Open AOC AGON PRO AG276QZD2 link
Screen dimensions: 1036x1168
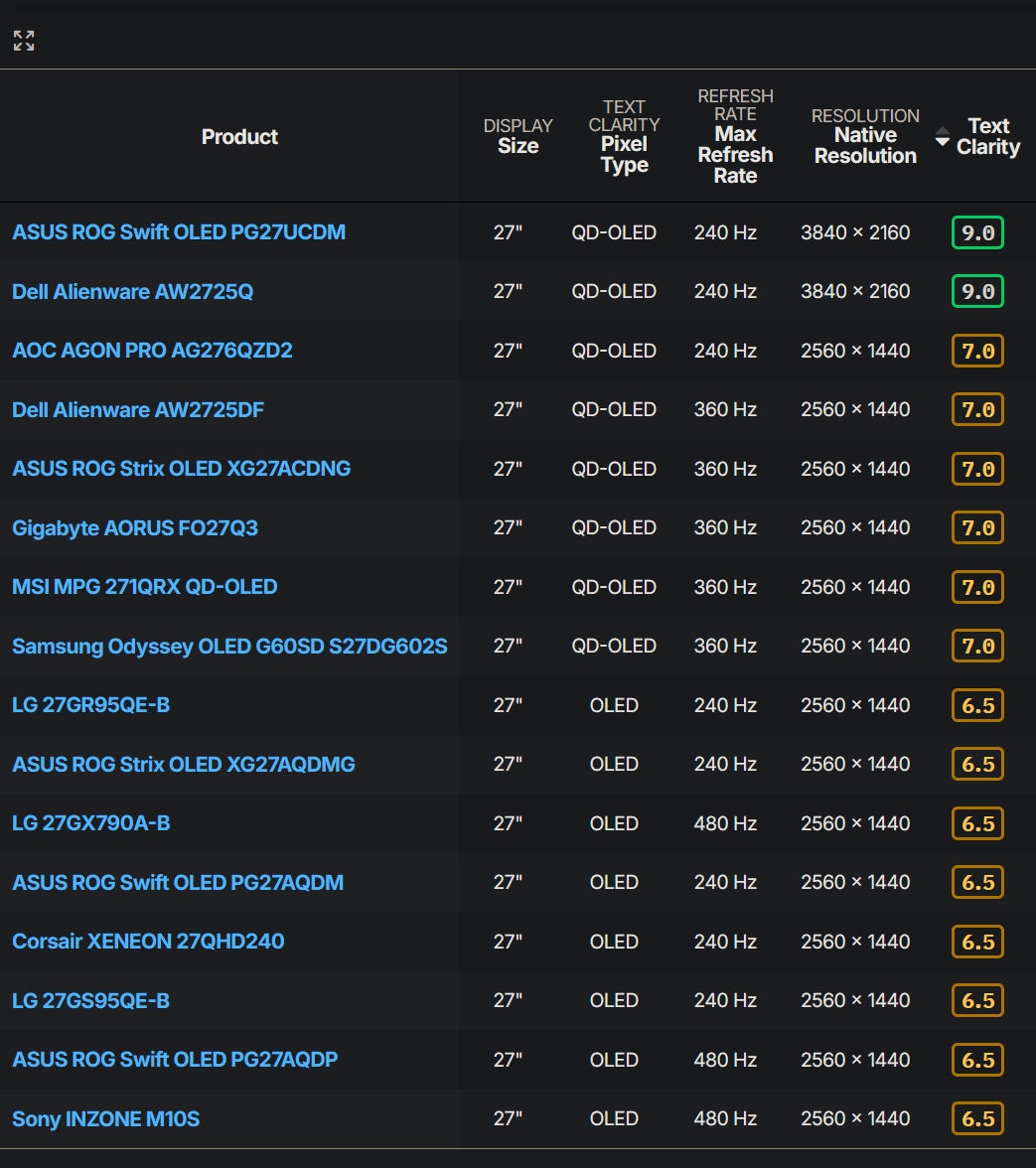click(x=152, y=350)
